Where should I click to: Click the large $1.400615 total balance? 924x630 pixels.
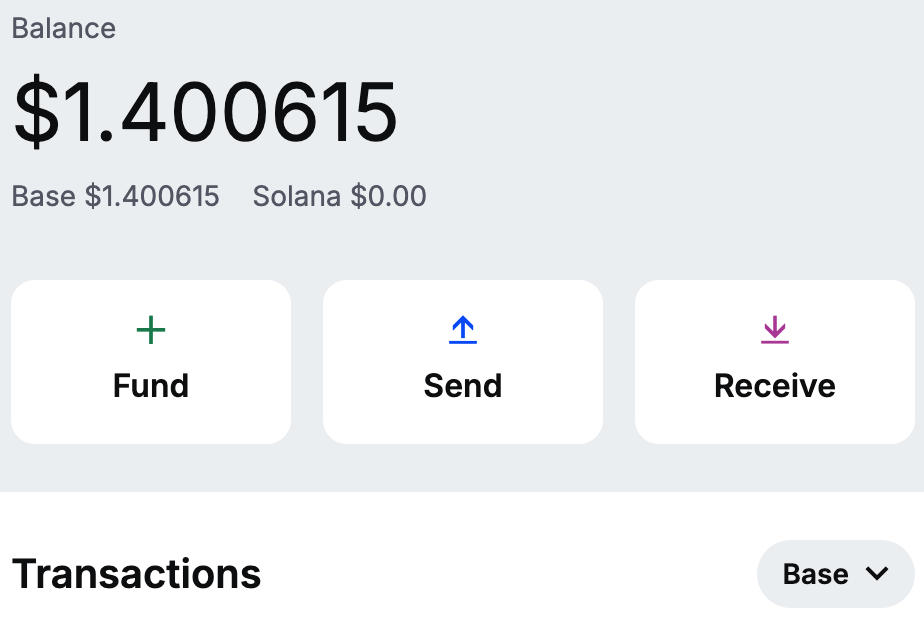coord(202,110)
